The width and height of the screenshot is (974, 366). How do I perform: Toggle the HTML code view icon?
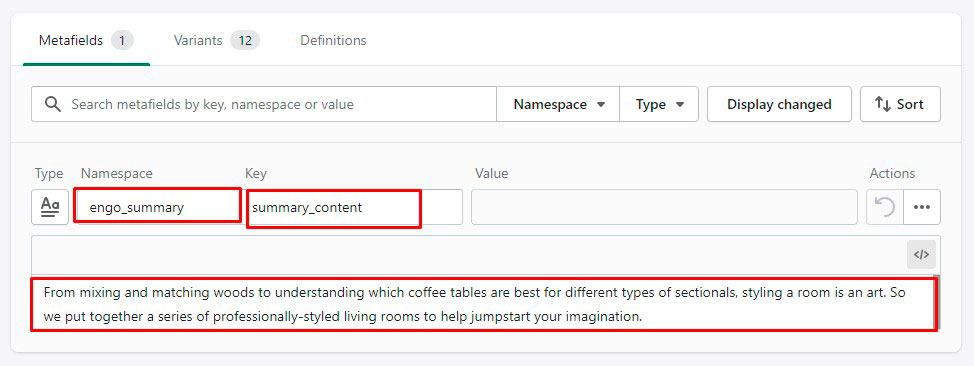[x=921, y=254]
